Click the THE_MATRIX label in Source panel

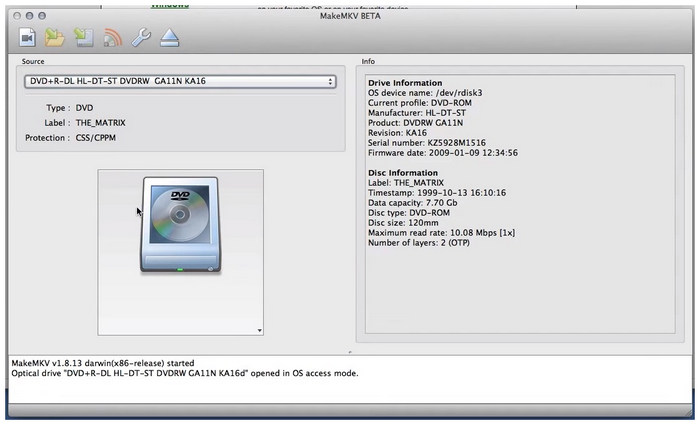coord(100,123)
